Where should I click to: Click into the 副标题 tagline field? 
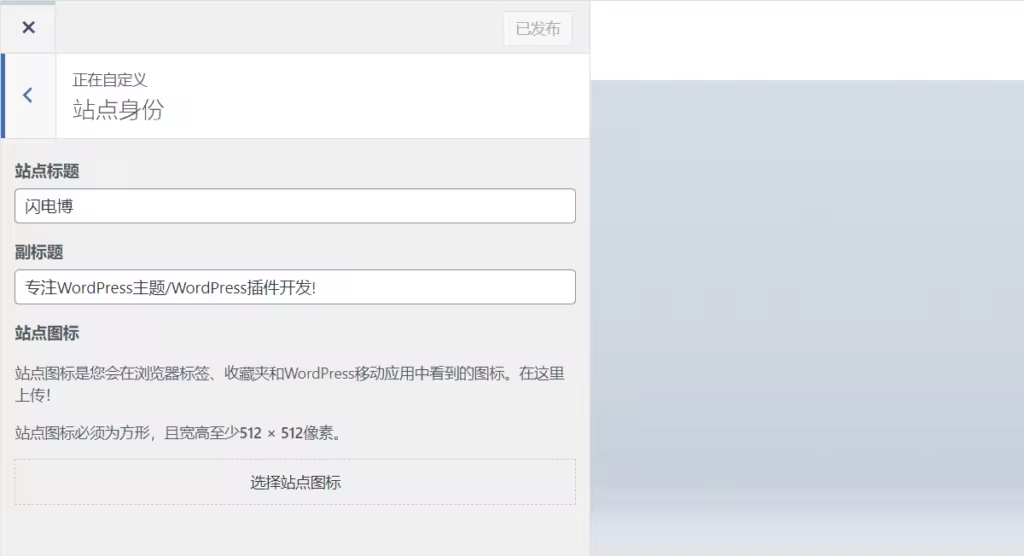[x=295, y=287]
